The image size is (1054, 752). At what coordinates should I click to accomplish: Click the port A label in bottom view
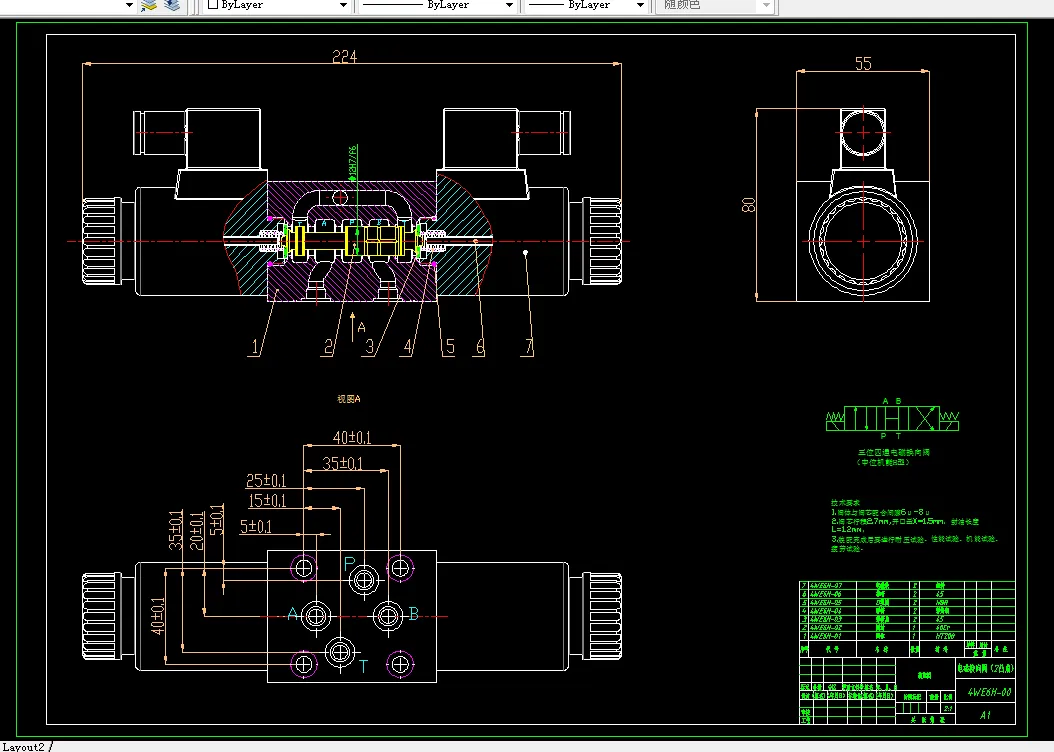[x=292, y=614]
